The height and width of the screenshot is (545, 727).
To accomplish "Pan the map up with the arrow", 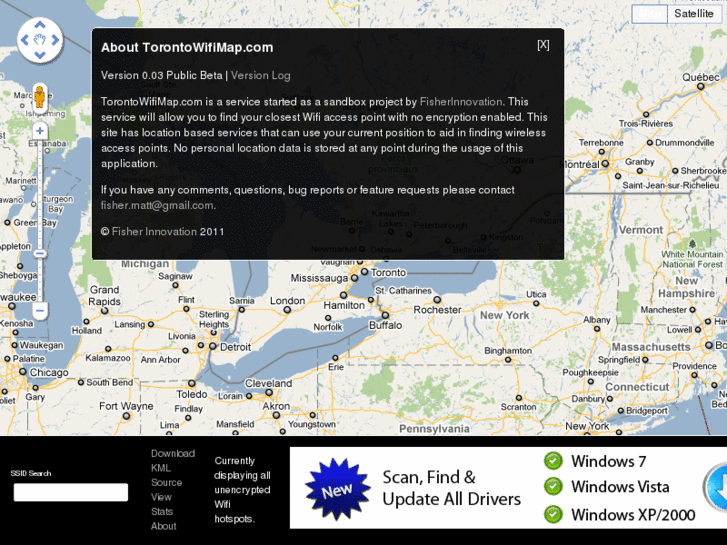I will tap(40, 26).
